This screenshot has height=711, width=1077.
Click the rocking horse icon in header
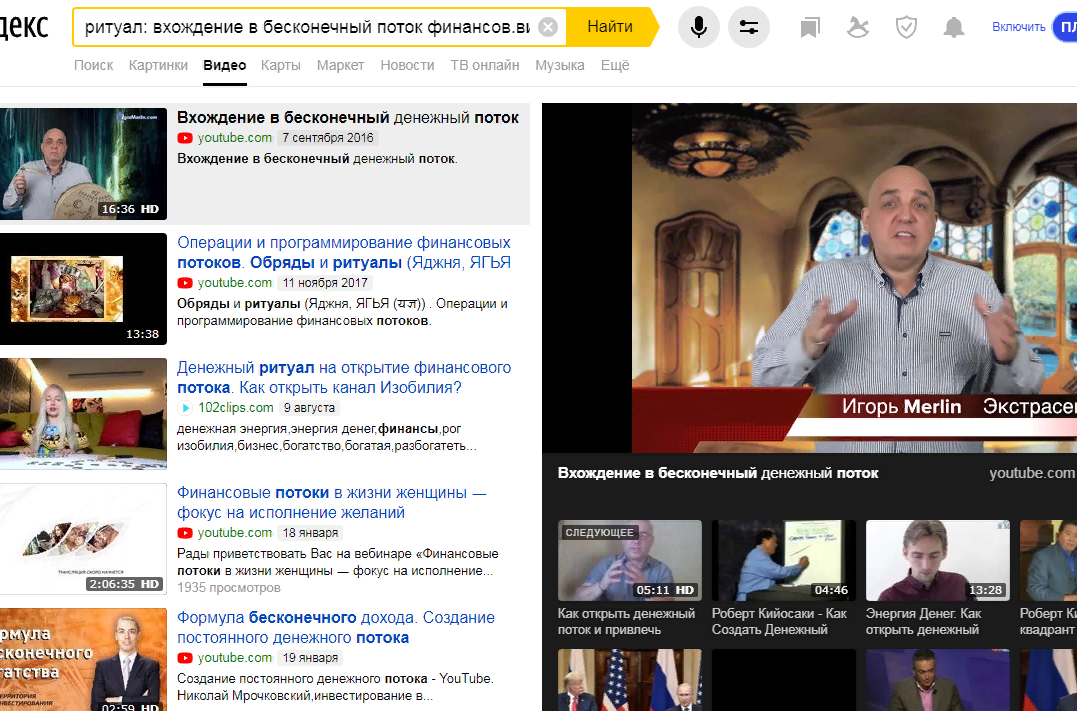pyautogui.click(x=857, y=27)
